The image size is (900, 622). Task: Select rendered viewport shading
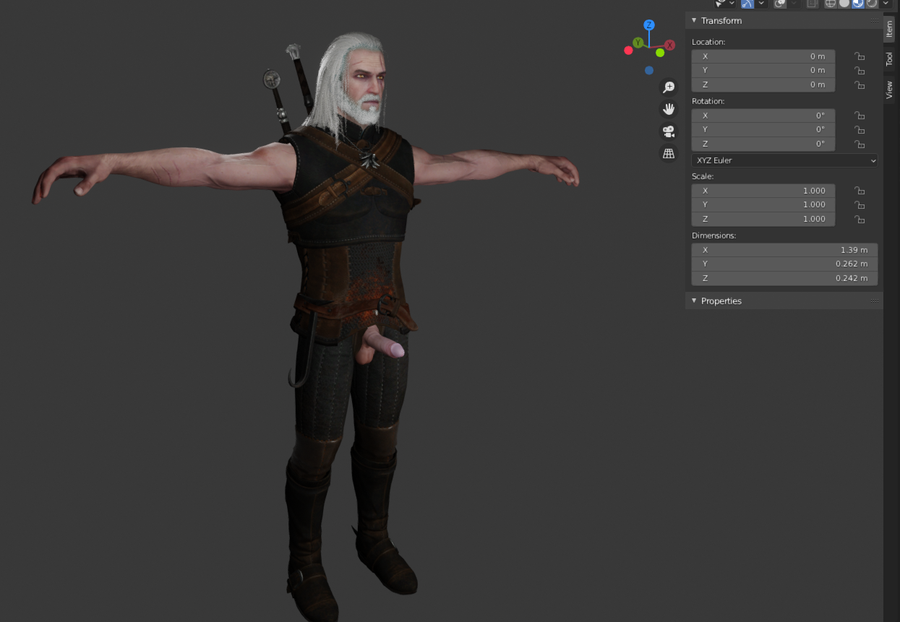(872, 3)
